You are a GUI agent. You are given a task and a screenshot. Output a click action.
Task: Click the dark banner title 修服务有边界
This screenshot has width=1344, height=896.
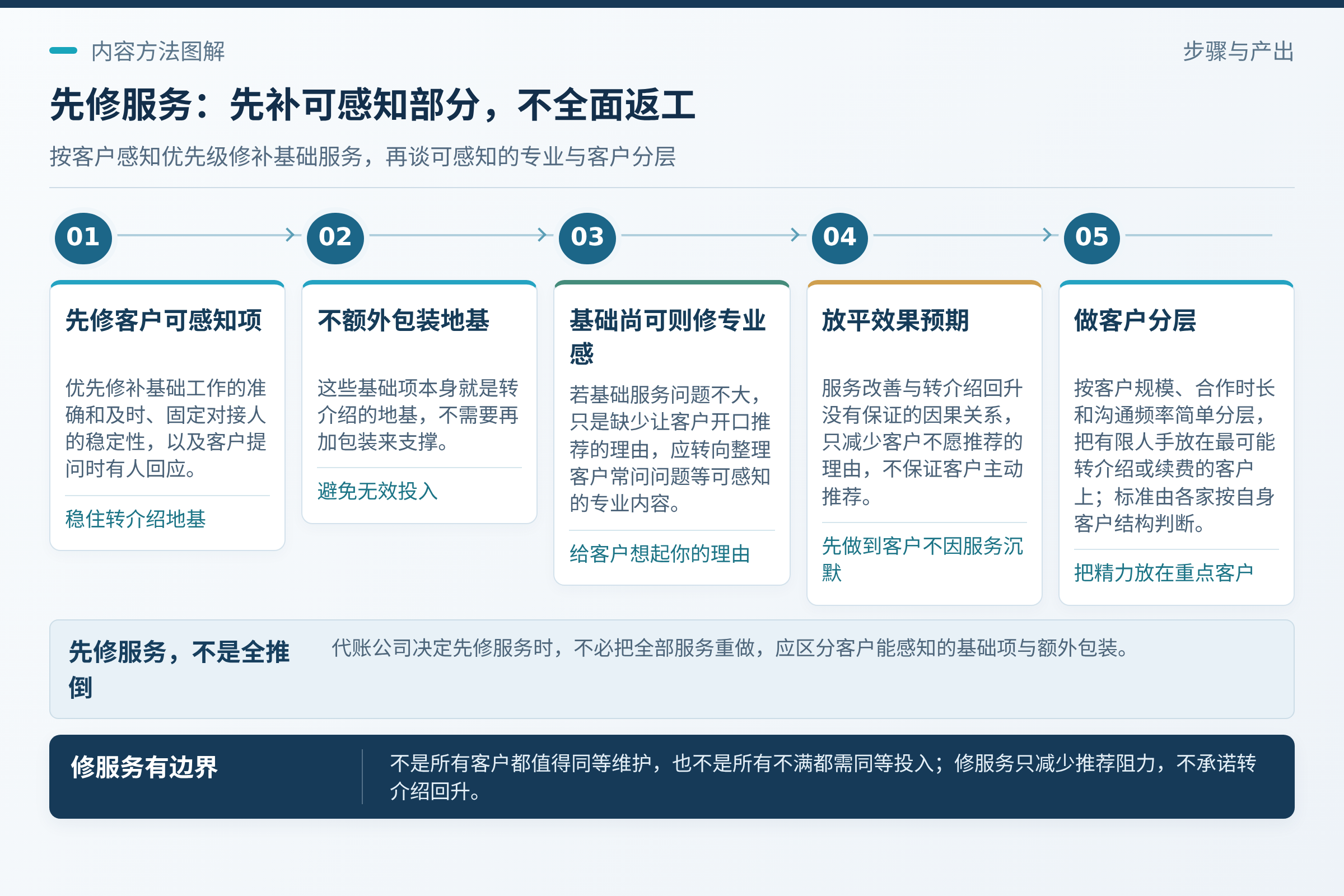click(144, 767)
